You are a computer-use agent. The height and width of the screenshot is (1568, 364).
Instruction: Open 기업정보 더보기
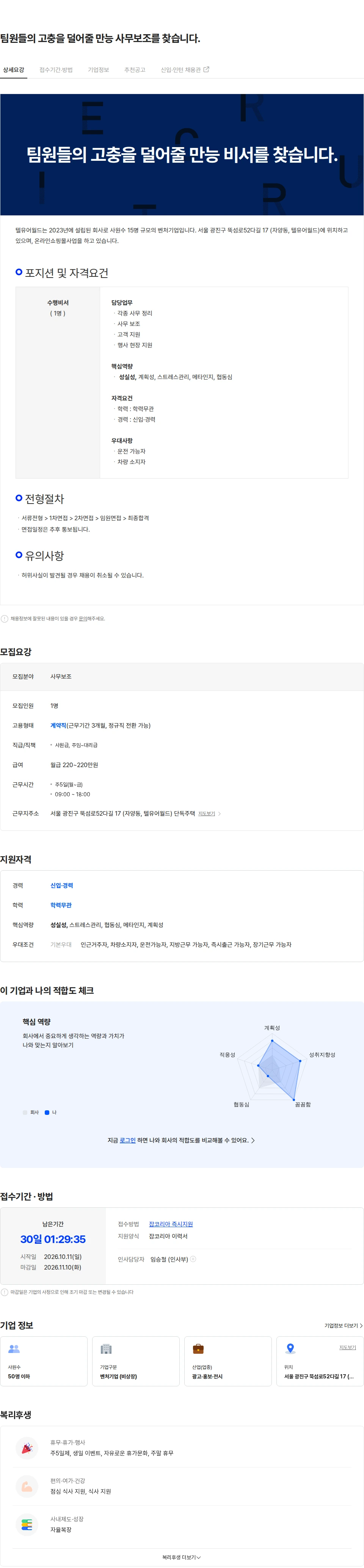[343, 1325]
